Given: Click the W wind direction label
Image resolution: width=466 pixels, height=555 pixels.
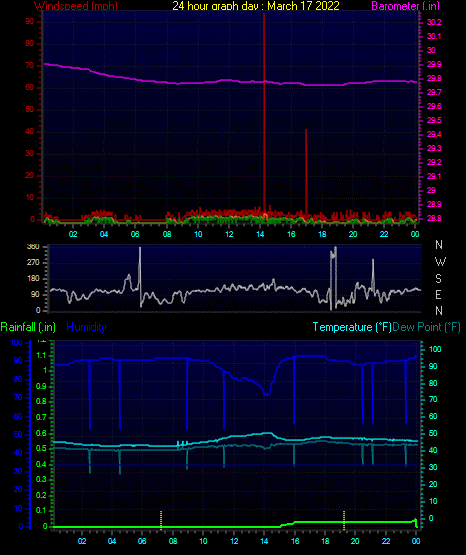Looking at the screenshot, I should 440,262.
